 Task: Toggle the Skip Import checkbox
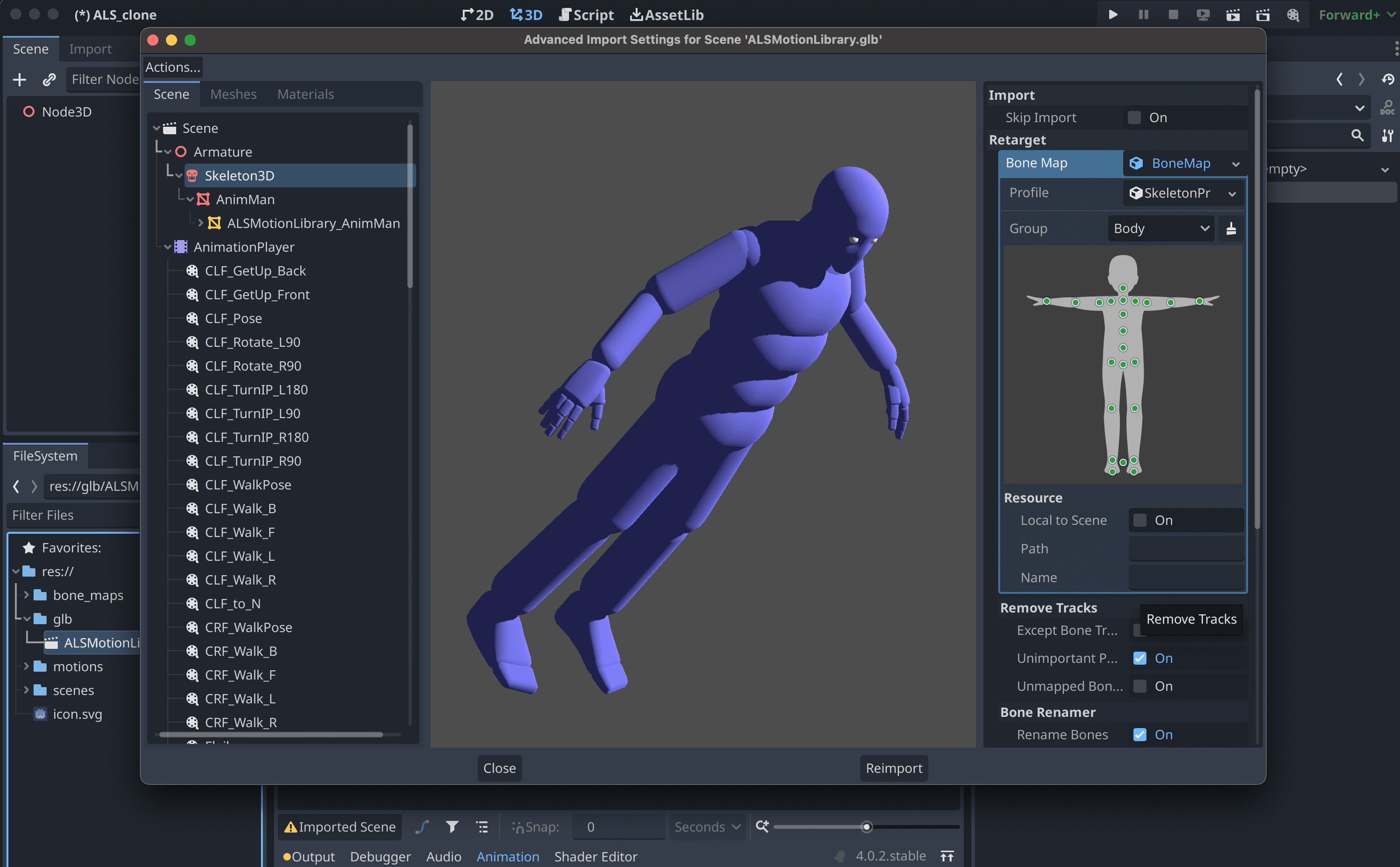pyautogui.click(x=1133, y=117)
